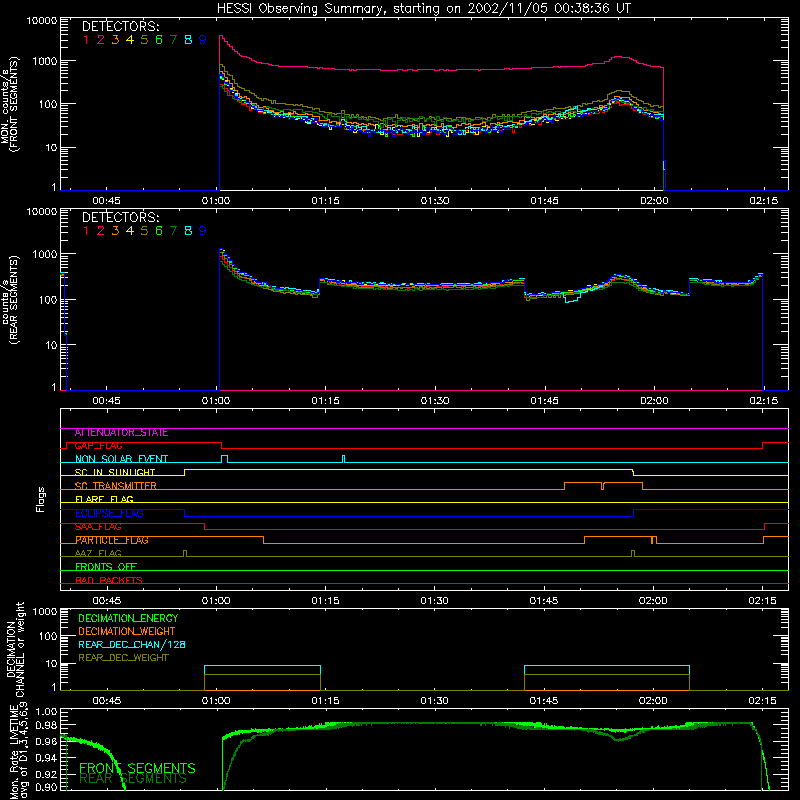Click detector 8 label in front segments legend
The width and height of the screenshot is (800, 800).
click(188, 40)
